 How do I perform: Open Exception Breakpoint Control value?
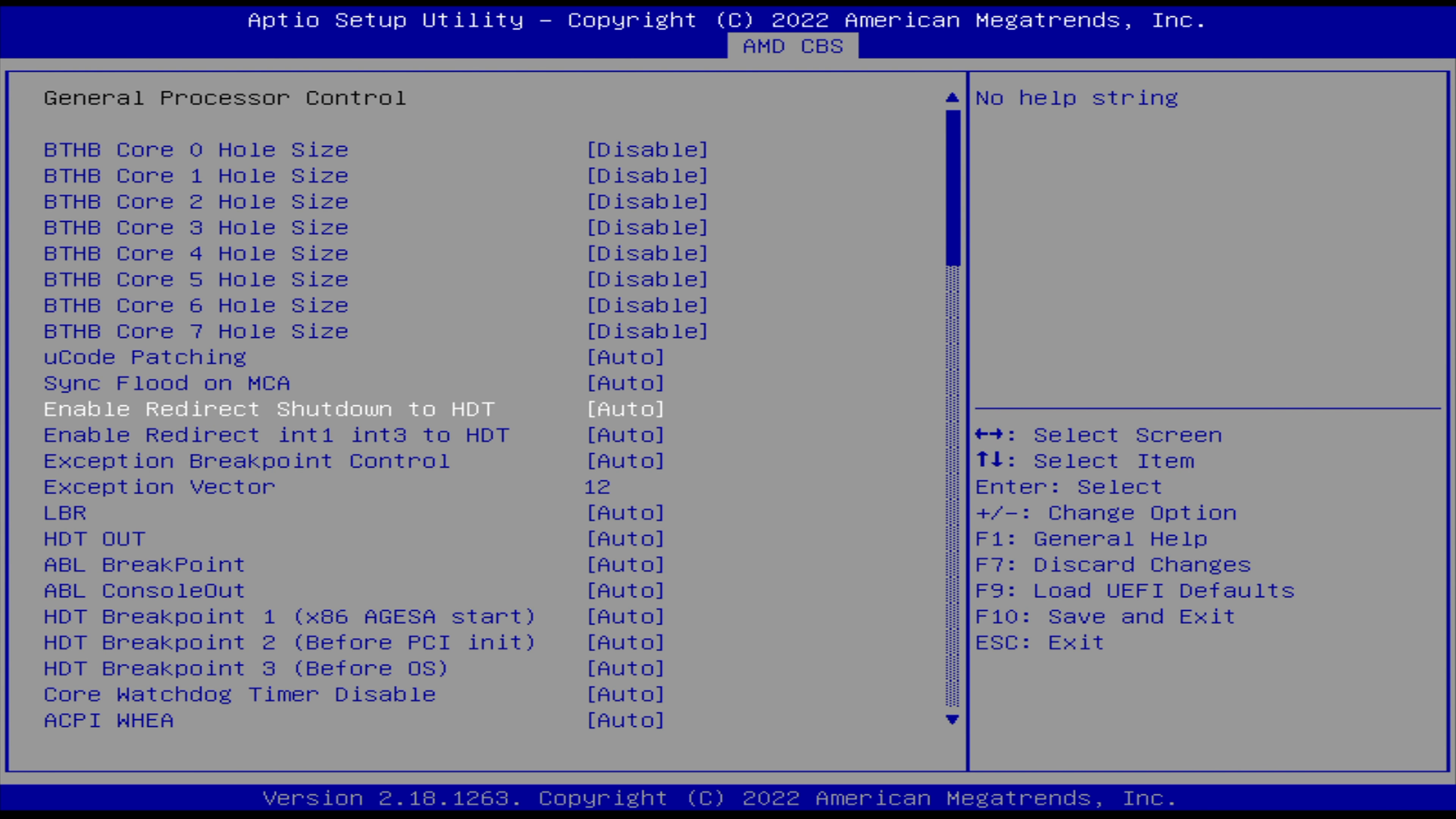click(625, 462)
